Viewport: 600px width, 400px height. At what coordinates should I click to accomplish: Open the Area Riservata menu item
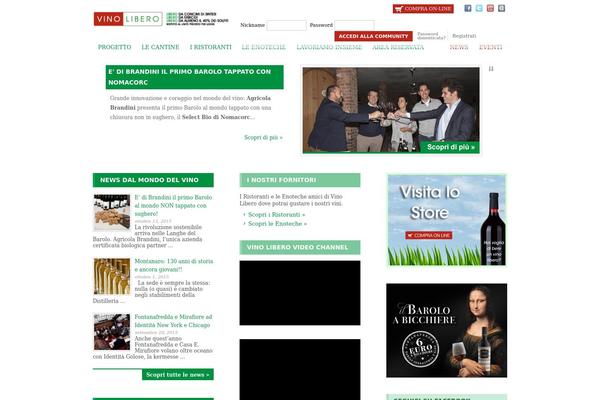[398, 47]
